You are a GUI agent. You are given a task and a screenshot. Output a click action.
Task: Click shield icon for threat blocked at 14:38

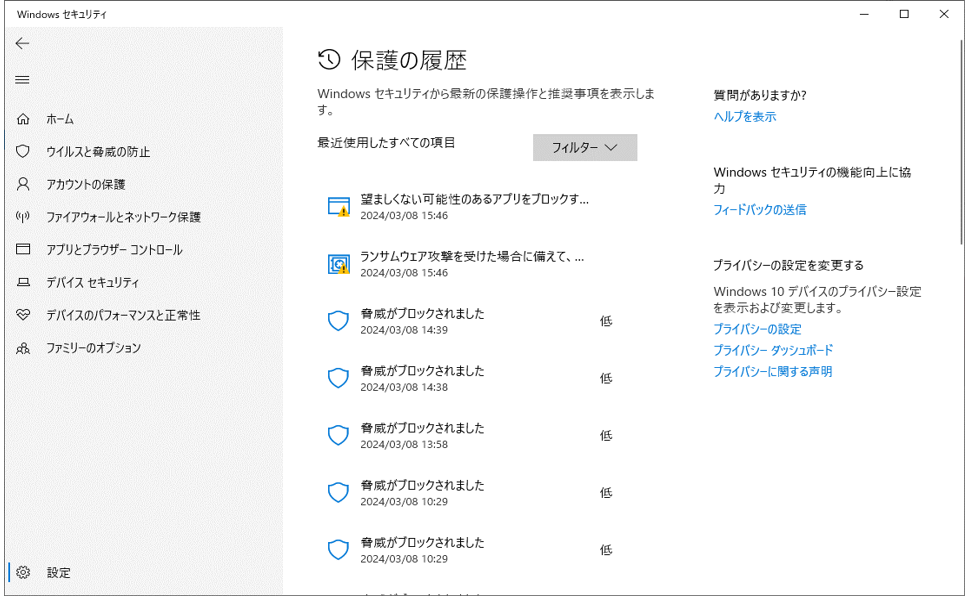click(x=338, y=378)
